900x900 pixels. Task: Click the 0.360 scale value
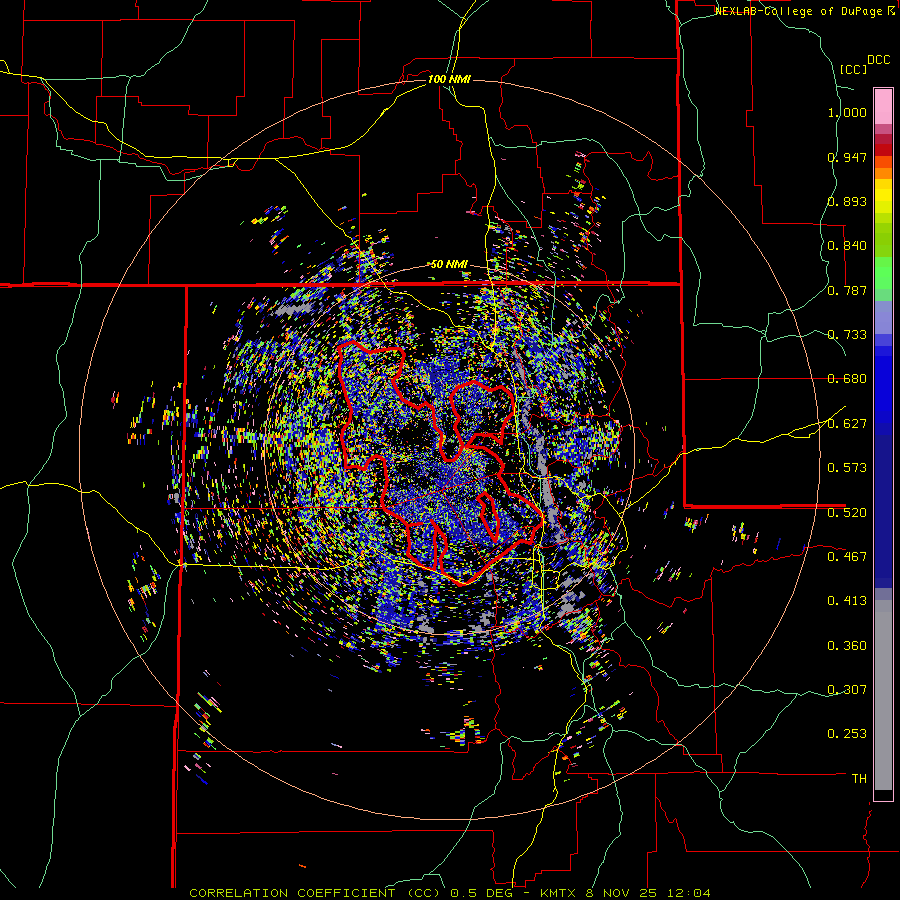pos(847,646)
